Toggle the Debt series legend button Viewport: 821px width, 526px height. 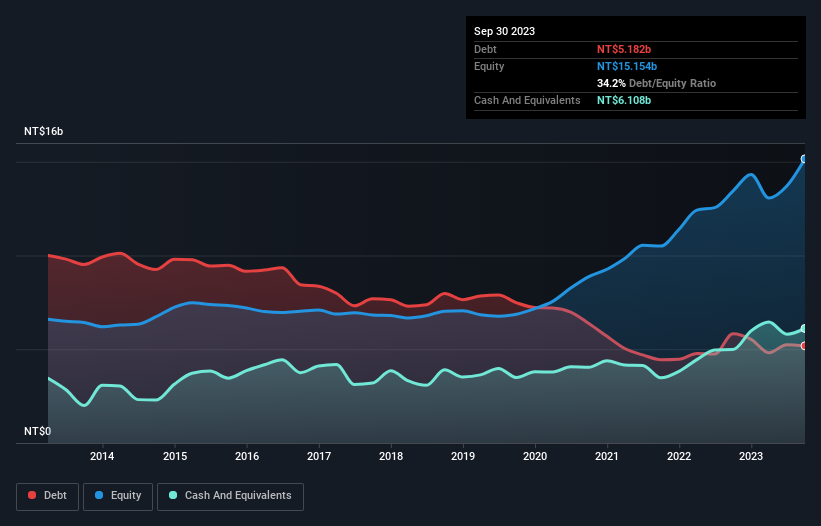pyautogui.click(x=48, y=496)
